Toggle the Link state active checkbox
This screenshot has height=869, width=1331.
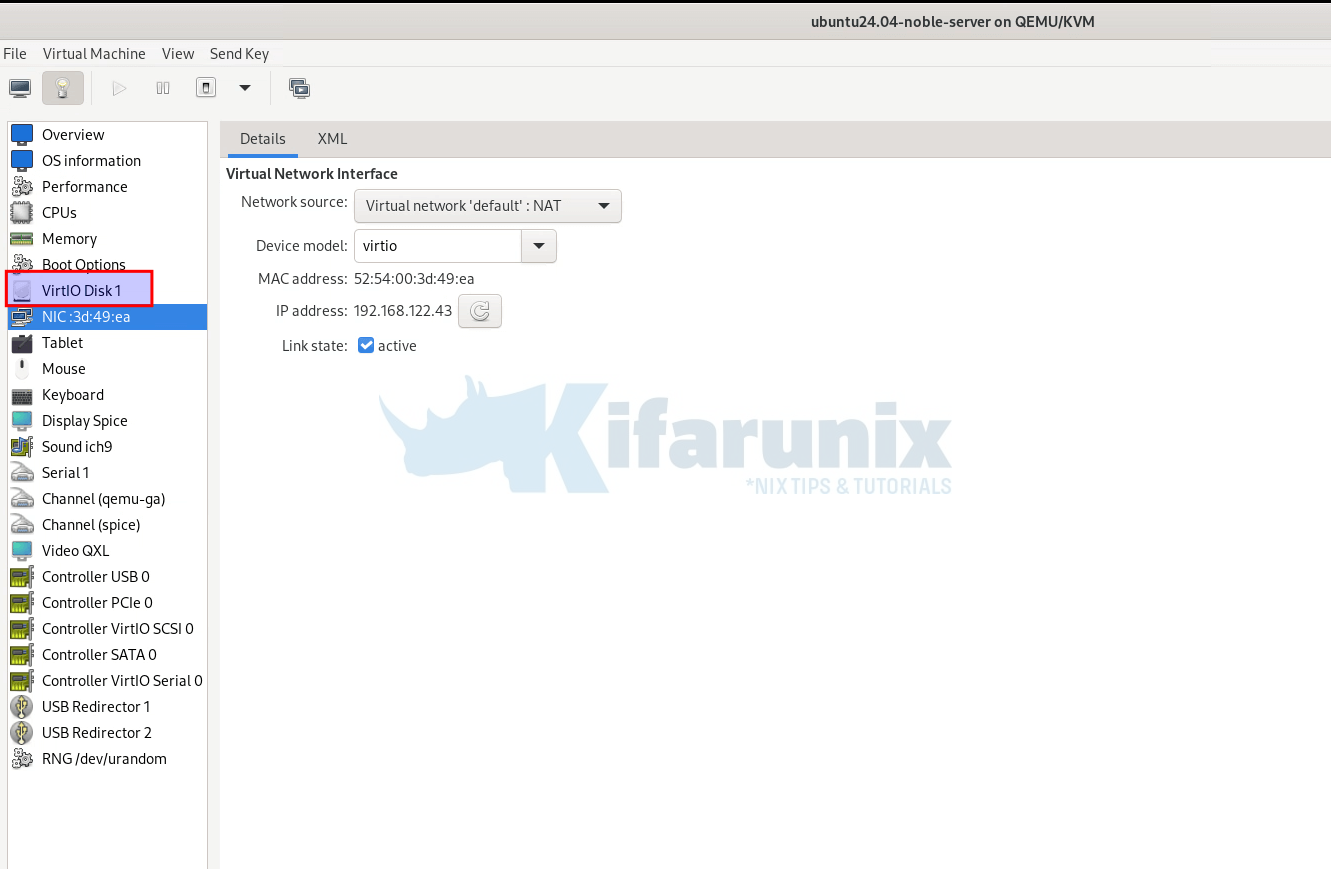point(366,346)
